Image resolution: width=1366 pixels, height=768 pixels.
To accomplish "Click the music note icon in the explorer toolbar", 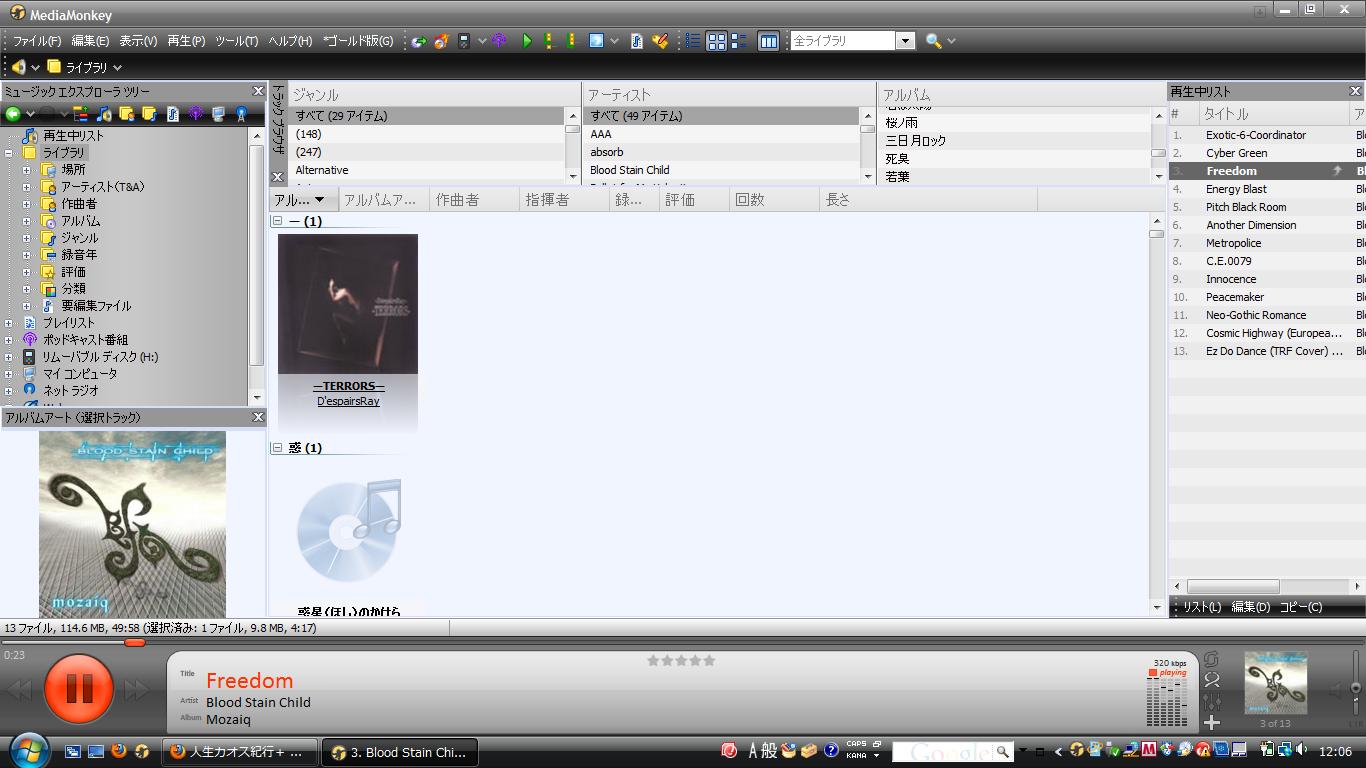I will coord(104,114).
